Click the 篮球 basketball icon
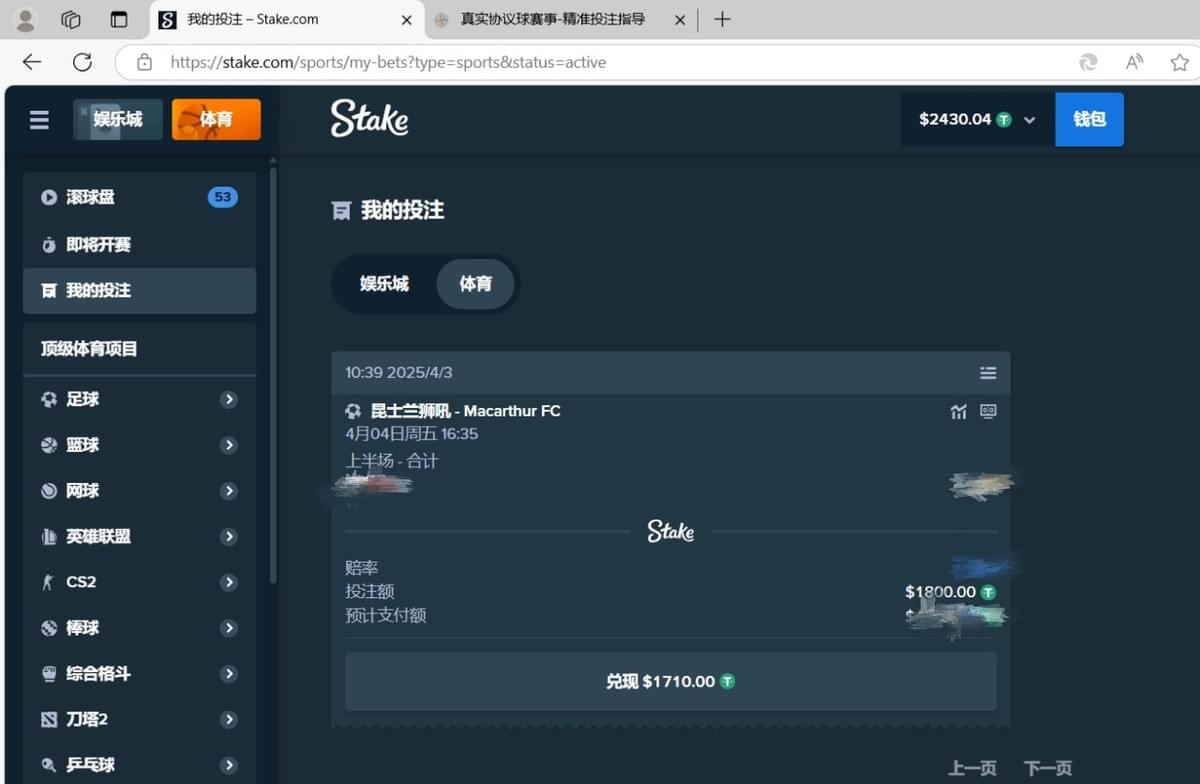The width and height of the screenshot is (1200, 784). (x=48, y=445)
